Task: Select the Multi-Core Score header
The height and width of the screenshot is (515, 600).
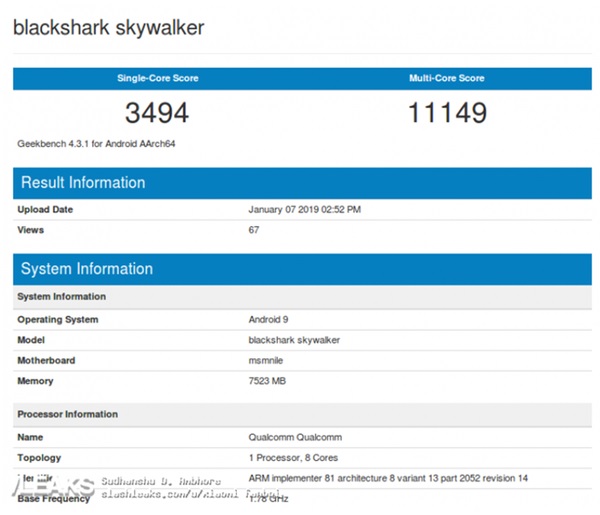Action: tap(447, 78)
